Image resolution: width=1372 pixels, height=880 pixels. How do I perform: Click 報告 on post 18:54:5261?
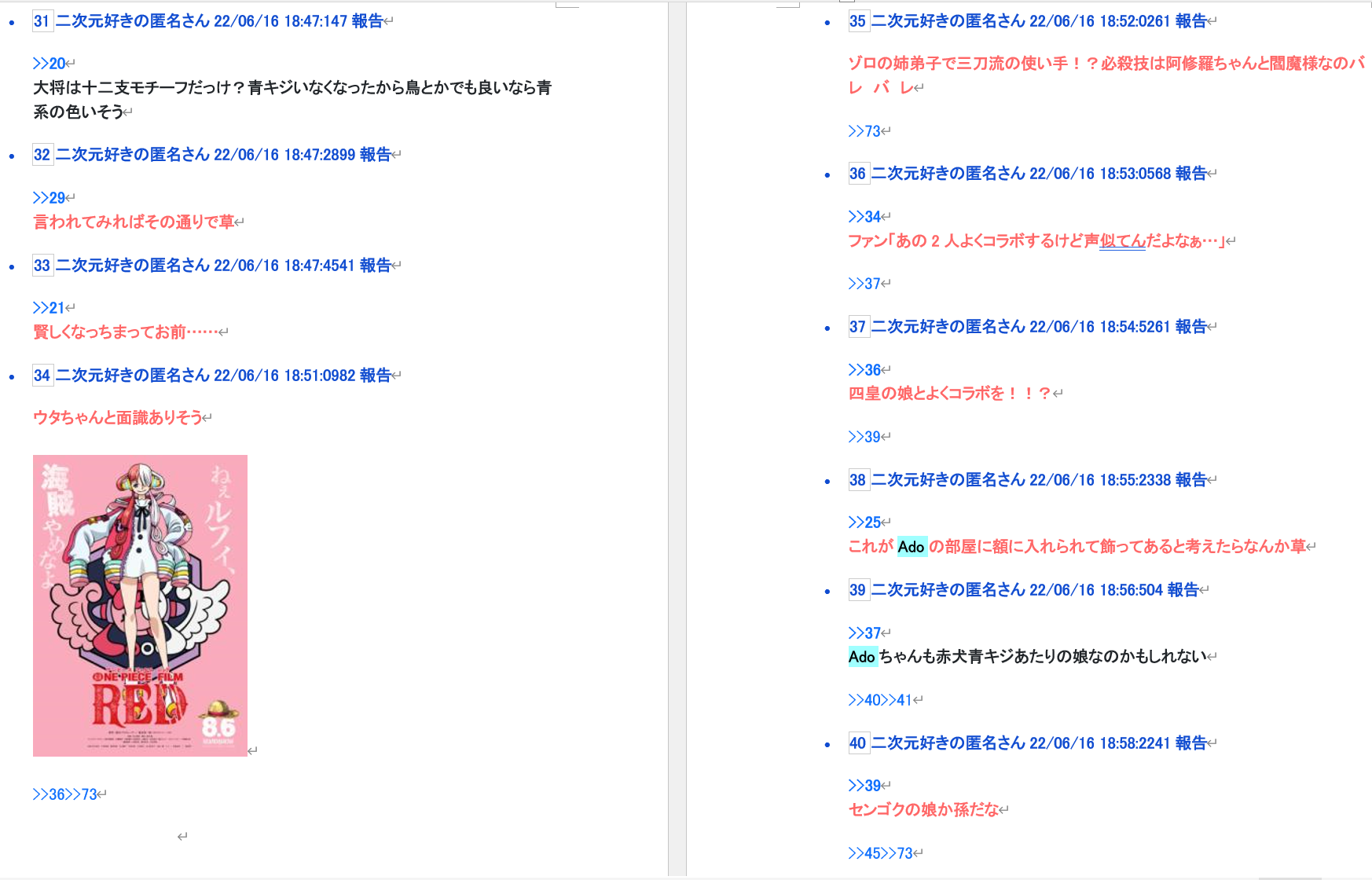(x=1191, y=327)
